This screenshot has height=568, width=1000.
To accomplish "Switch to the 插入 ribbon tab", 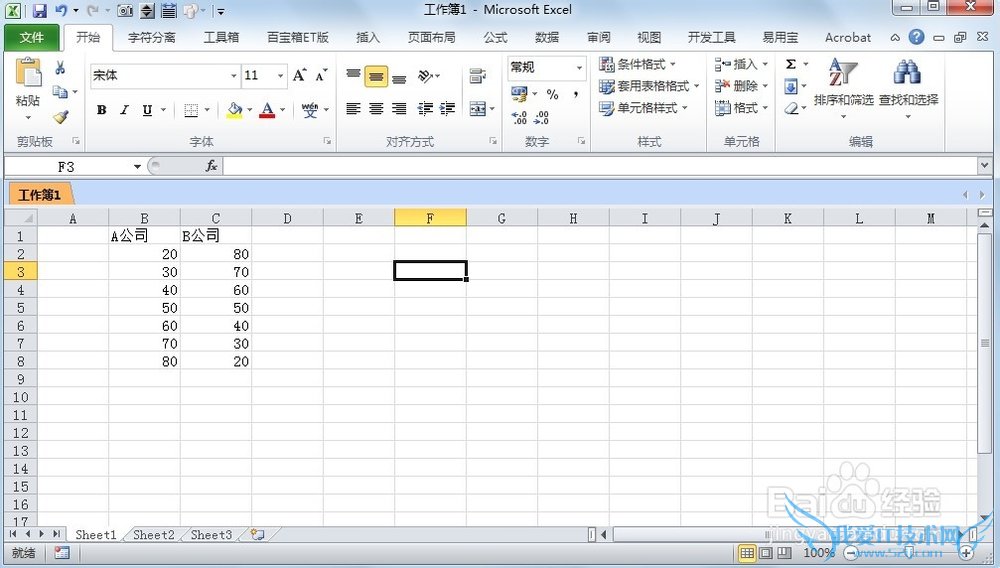I will click(x=368, y=38).
